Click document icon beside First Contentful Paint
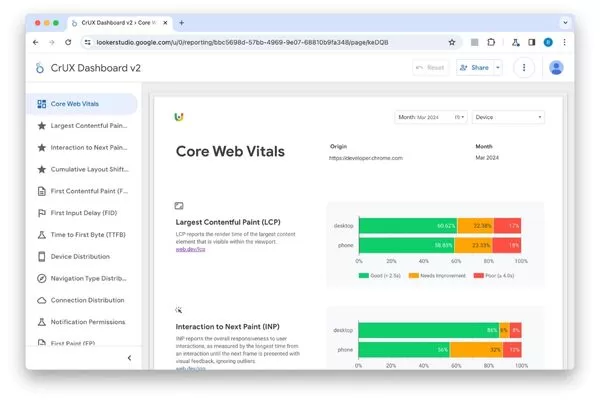The width and height of the screenshot is (600, 400). pos(41,191)
